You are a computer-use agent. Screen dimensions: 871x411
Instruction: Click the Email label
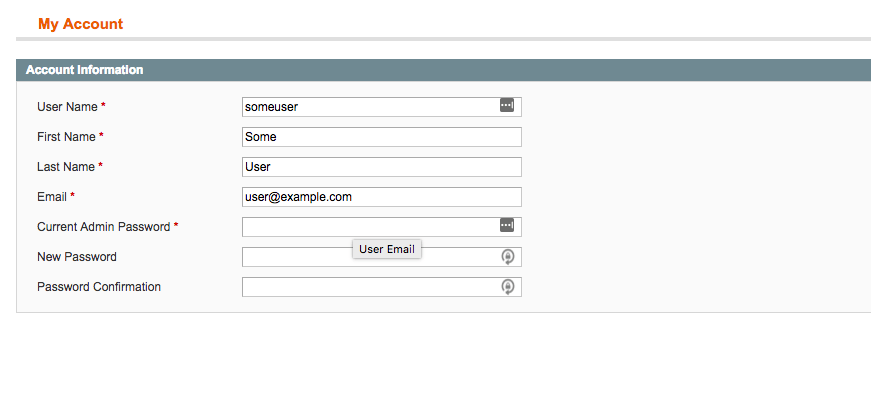[52, 197]
